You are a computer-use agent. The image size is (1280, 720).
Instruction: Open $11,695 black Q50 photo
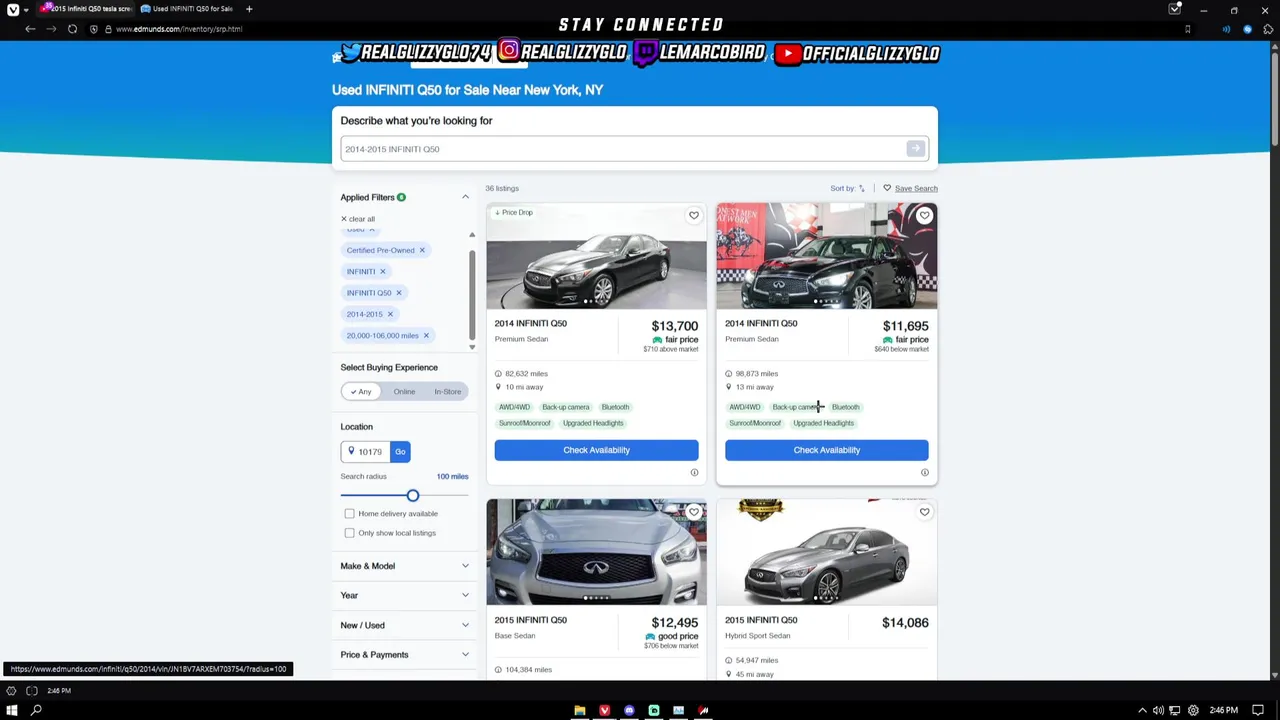coord(826,256)
